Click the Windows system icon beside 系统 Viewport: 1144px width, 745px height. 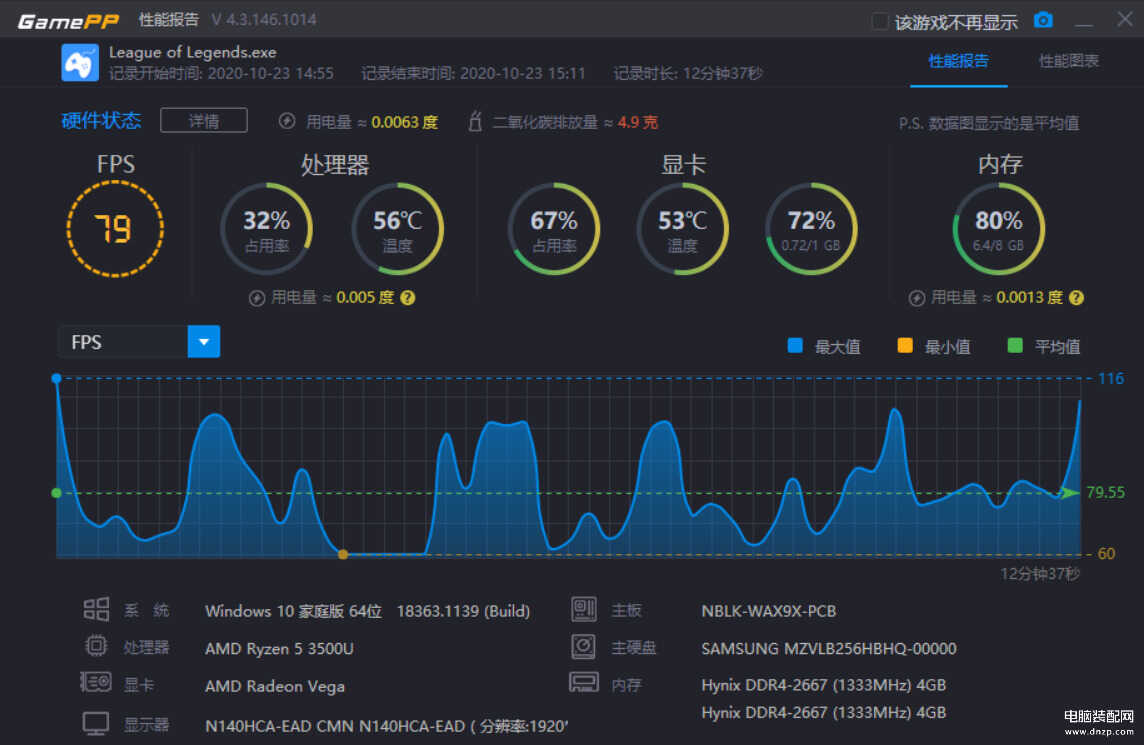(x=96, y=609)
